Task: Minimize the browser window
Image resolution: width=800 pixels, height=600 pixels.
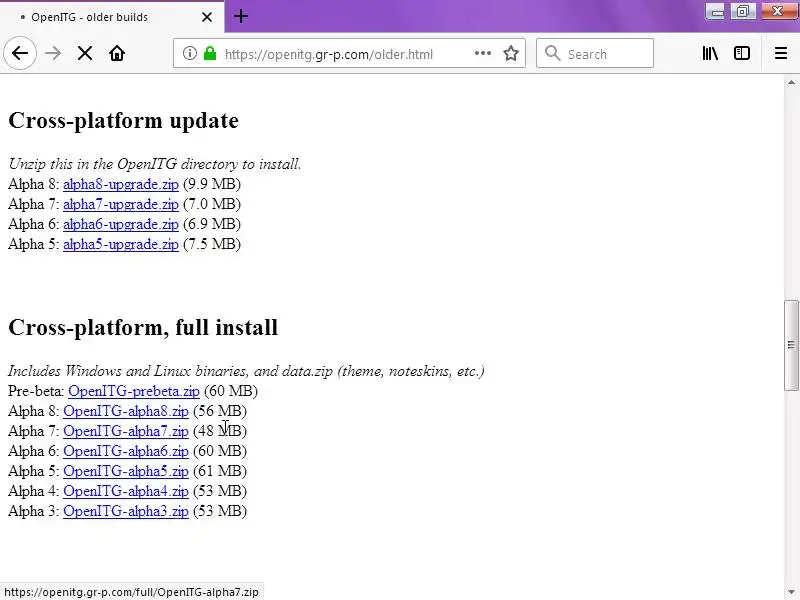Action: (x=716, y=11)
